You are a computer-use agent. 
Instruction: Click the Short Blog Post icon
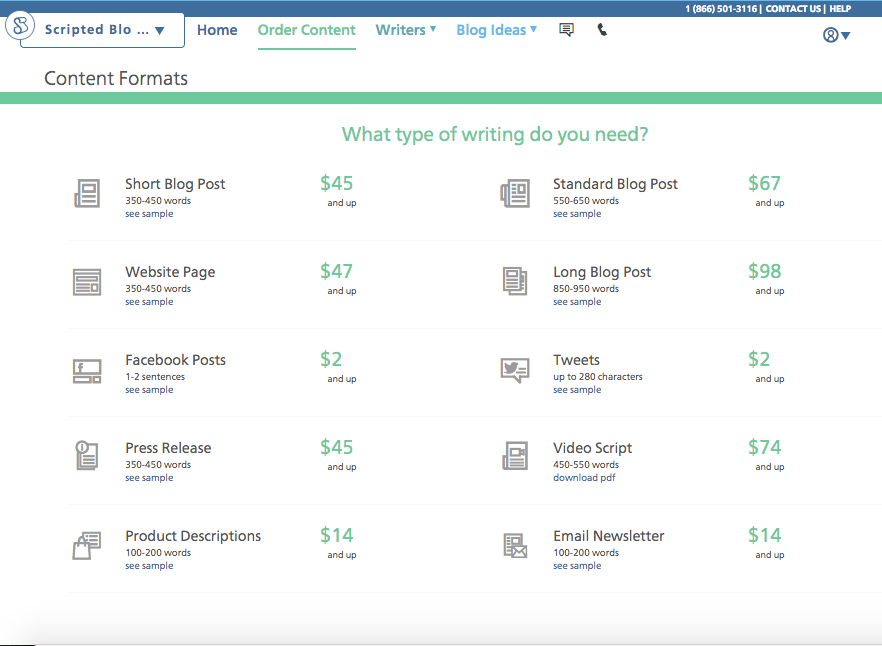point(87,194)
